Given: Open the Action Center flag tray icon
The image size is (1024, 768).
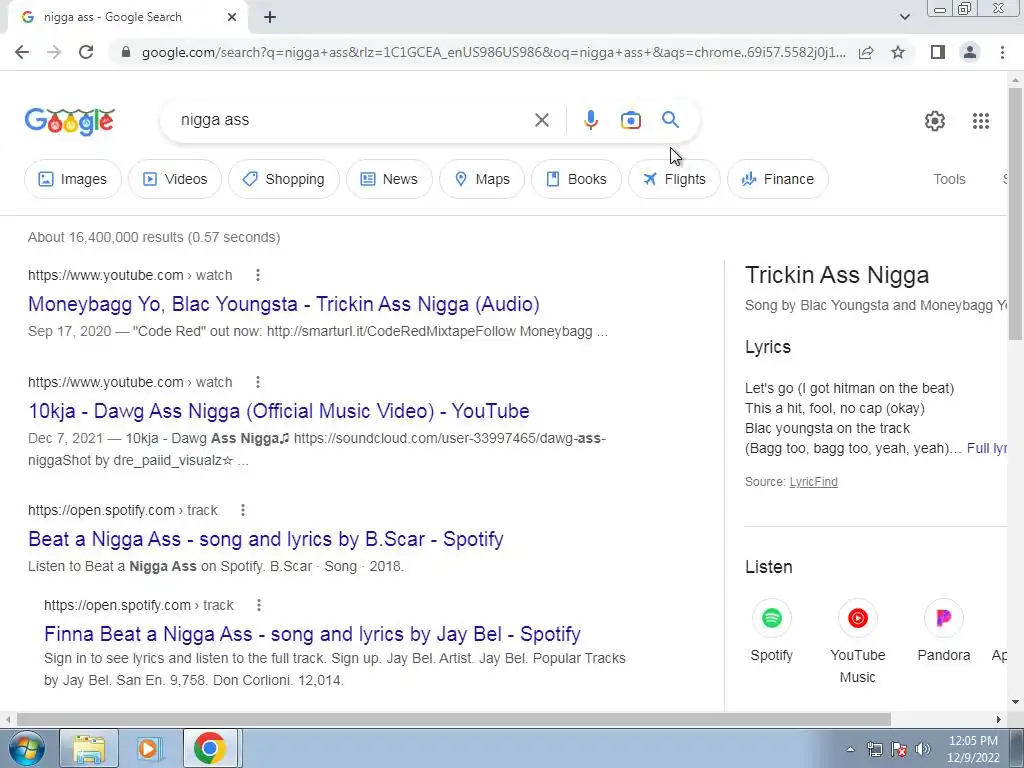Looking at the screenshot, I should click(x=899, y=749).
